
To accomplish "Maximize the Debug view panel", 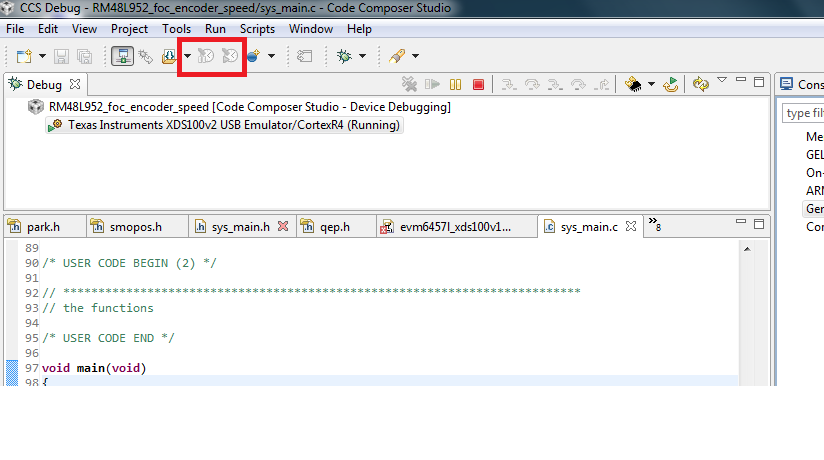I will click(759, 82).
